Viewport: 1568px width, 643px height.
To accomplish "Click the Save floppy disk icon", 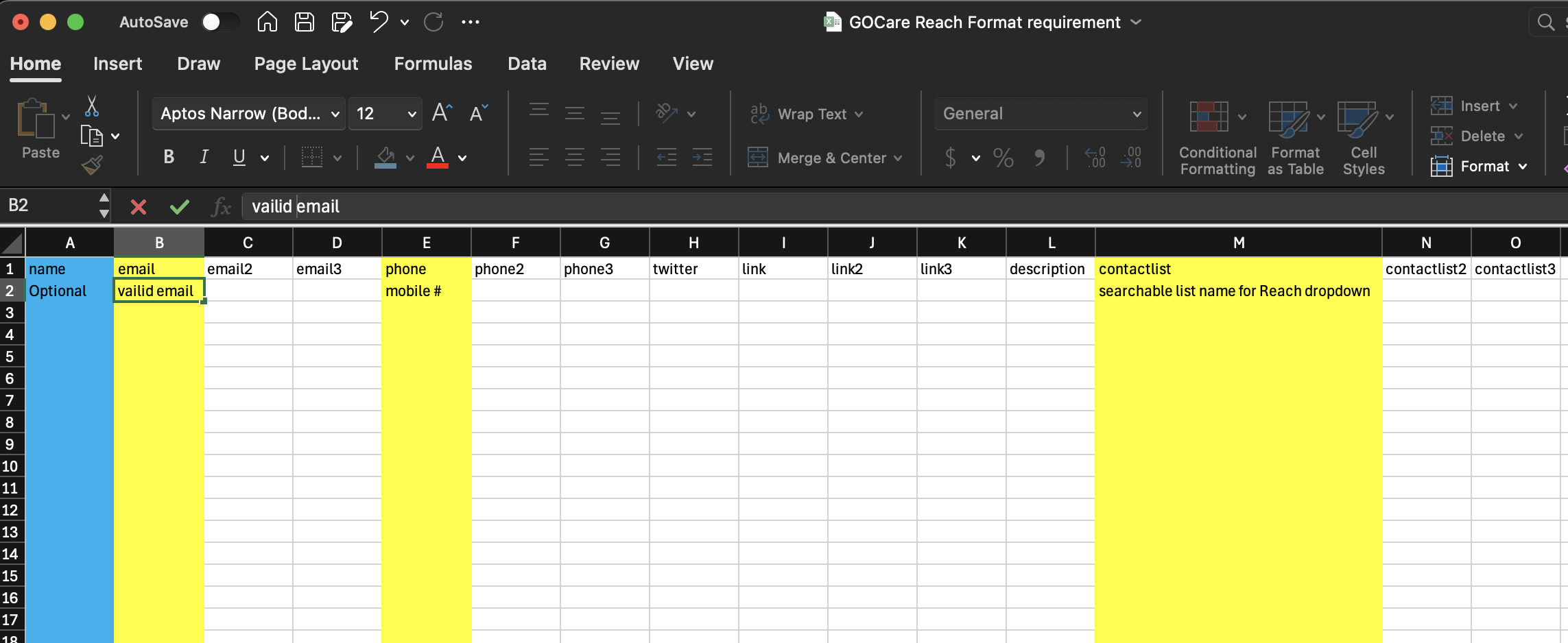I will click(x=305, y=22).
